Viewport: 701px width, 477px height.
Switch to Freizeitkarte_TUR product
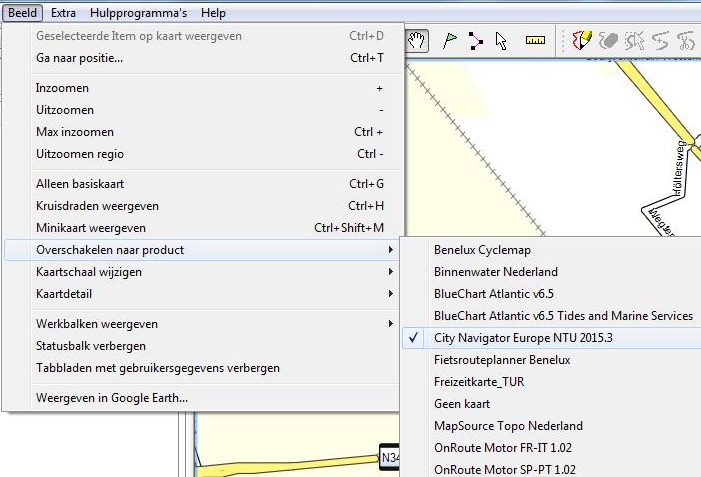point(551,382)
